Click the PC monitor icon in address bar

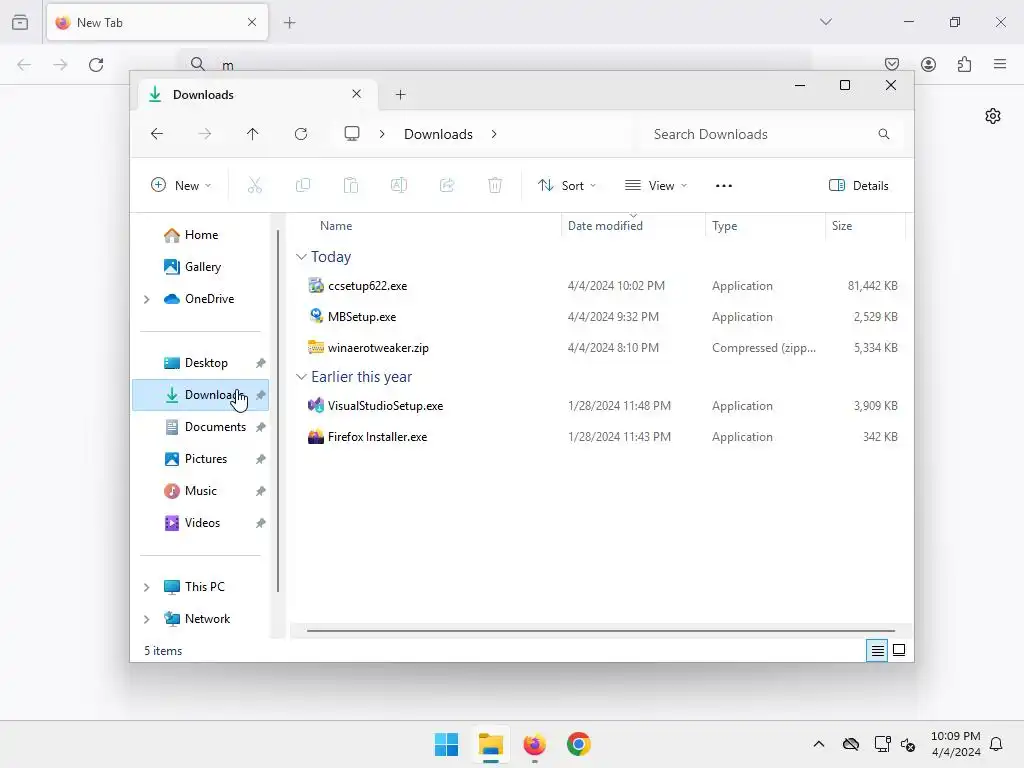point(352,134)
